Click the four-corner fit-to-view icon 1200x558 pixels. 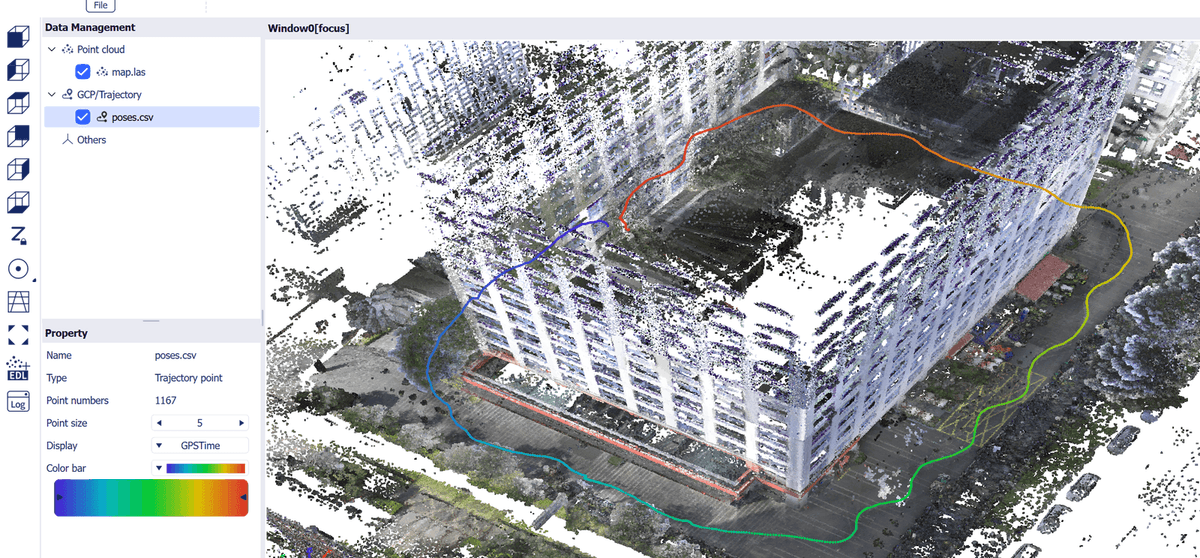pyautogui.click(x=18, y=334)
